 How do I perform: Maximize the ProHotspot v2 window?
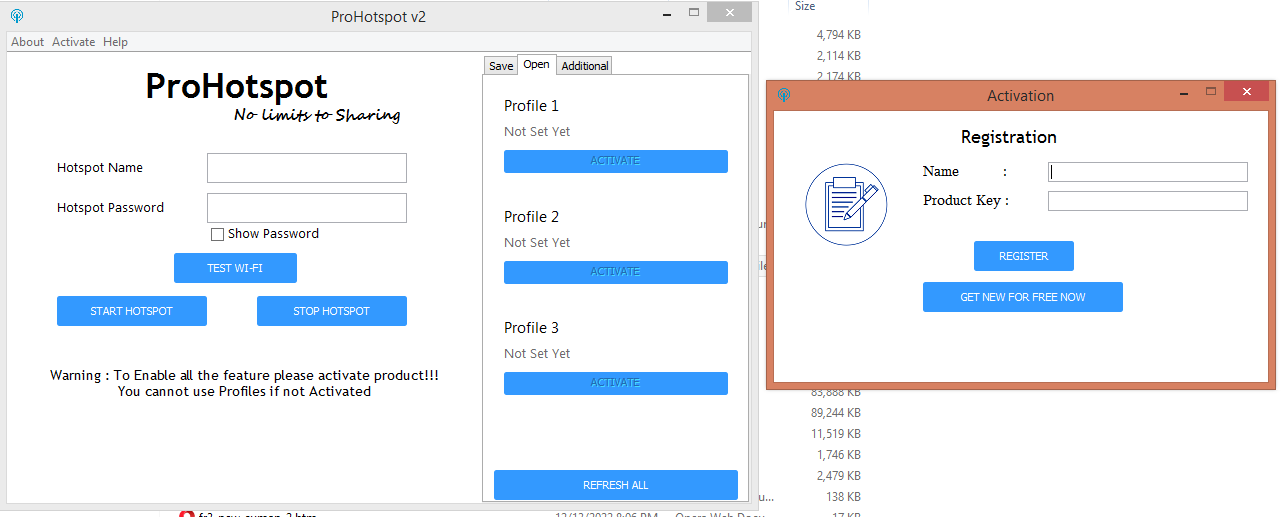pos(694,13)
